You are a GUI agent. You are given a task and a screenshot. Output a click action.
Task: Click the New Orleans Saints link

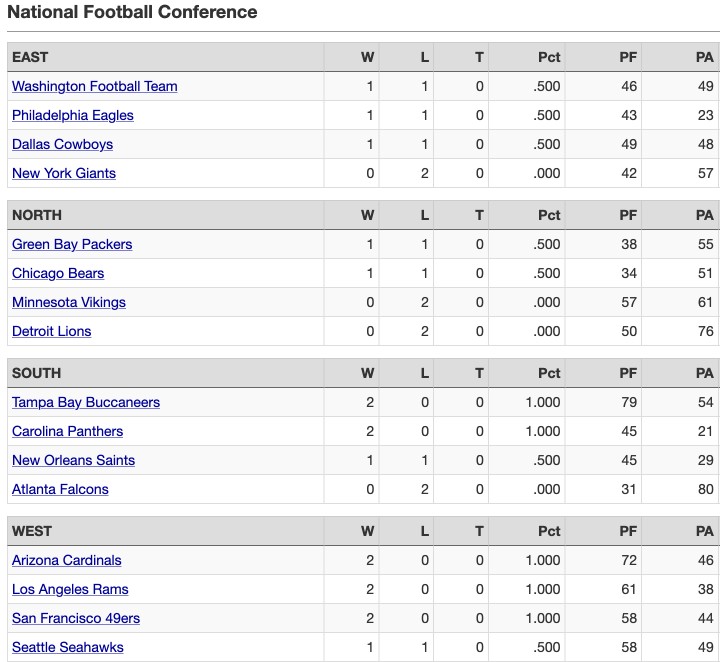tap(73, 460)
